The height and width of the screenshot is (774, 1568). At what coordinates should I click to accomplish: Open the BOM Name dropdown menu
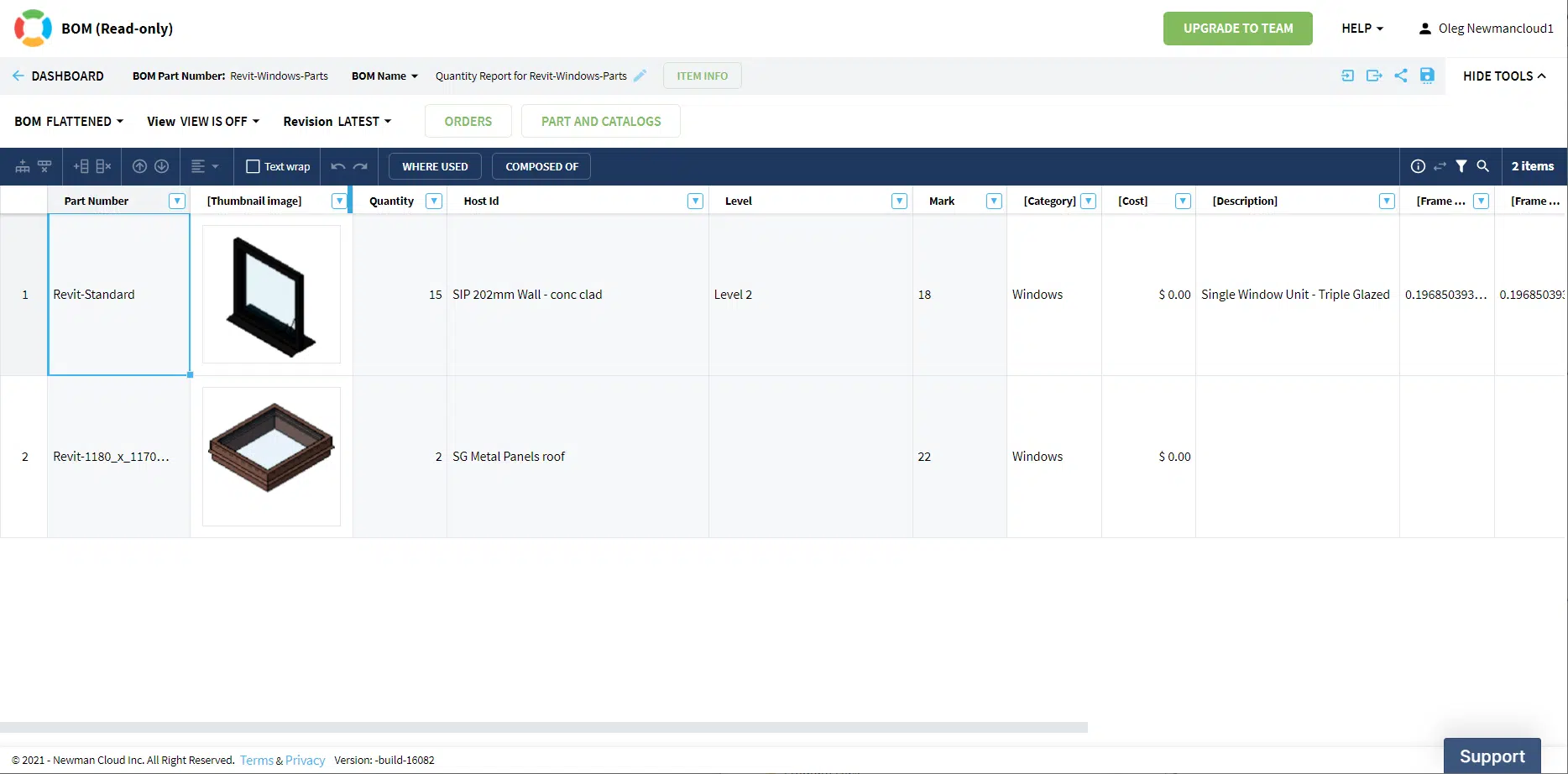(384, 76)
